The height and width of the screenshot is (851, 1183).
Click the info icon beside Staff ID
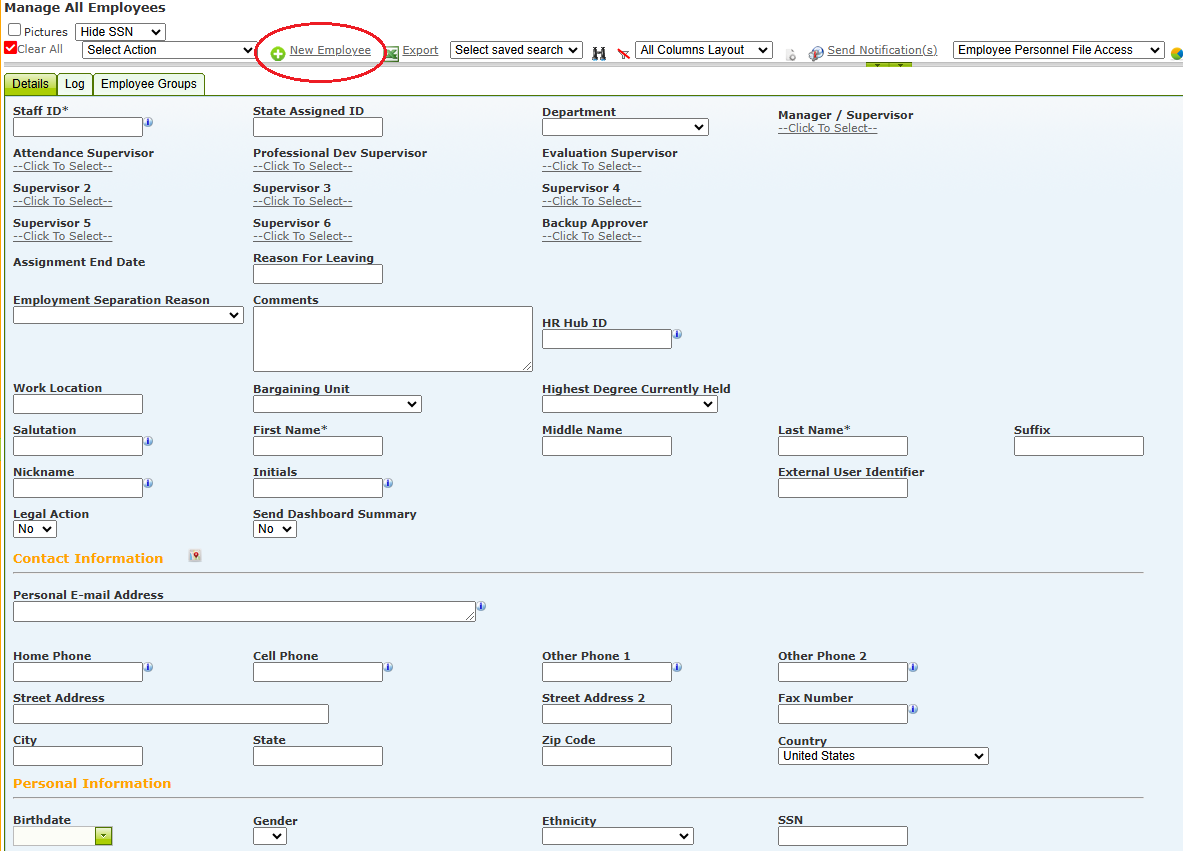(149, 121)
